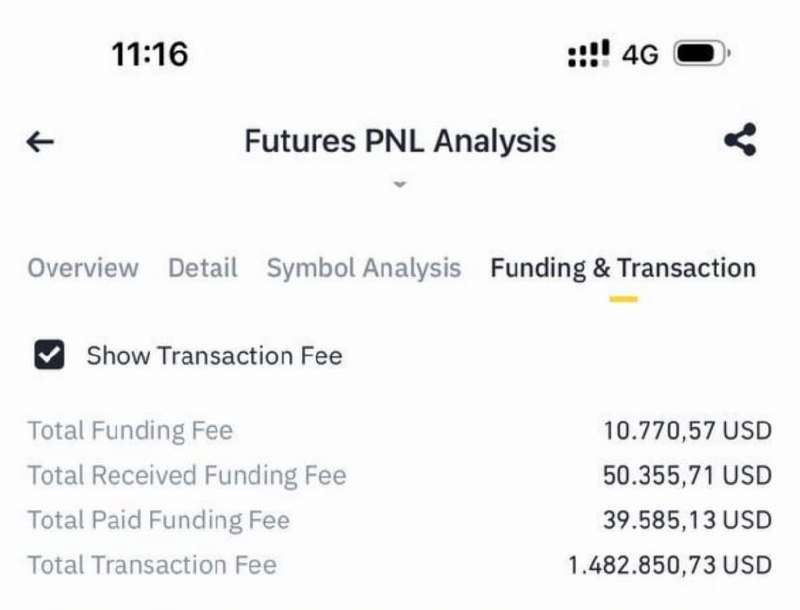Tap the Show Transaction Fee label

[x=214, y=355]
